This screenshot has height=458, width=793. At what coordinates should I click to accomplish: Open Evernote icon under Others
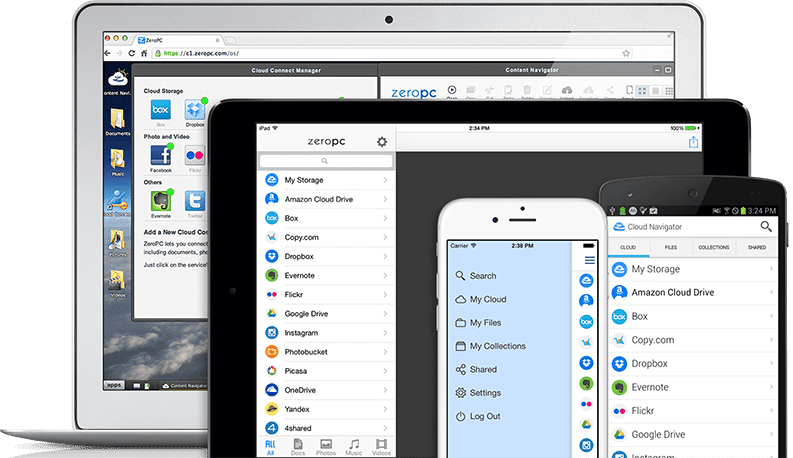click(161, 201)
